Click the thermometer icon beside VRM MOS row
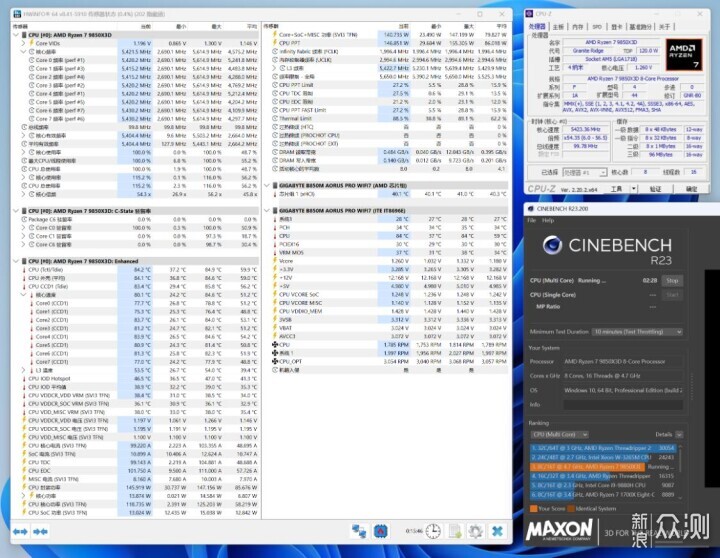The image size is (720, 558). click(275, 253)
